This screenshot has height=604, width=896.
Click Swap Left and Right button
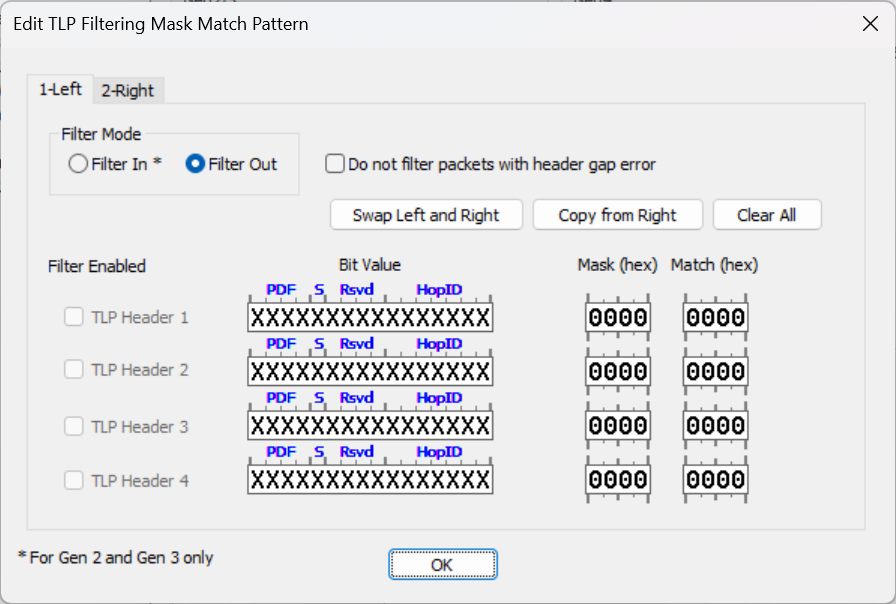(426, 215)
